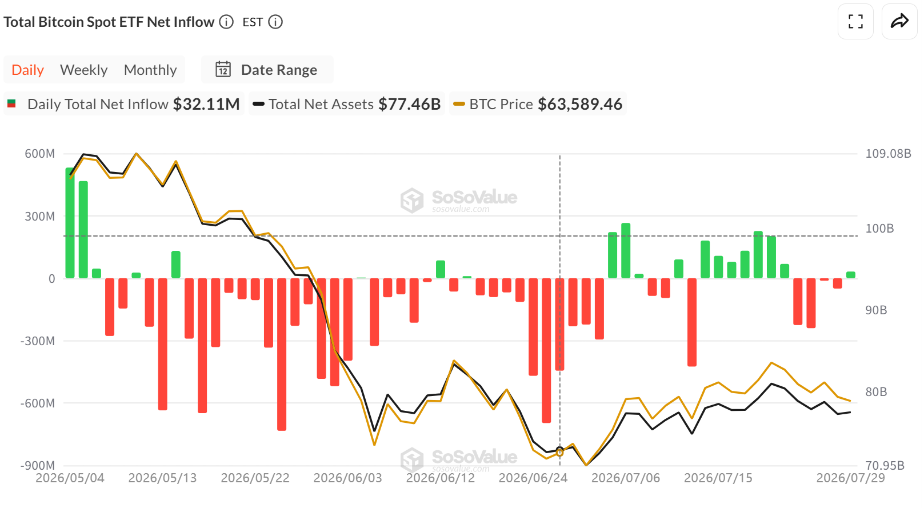Image resolution: width=922 pixels, height=508 pixels.
Task: Switch to the Weekly tab
Action: [83, 70]
